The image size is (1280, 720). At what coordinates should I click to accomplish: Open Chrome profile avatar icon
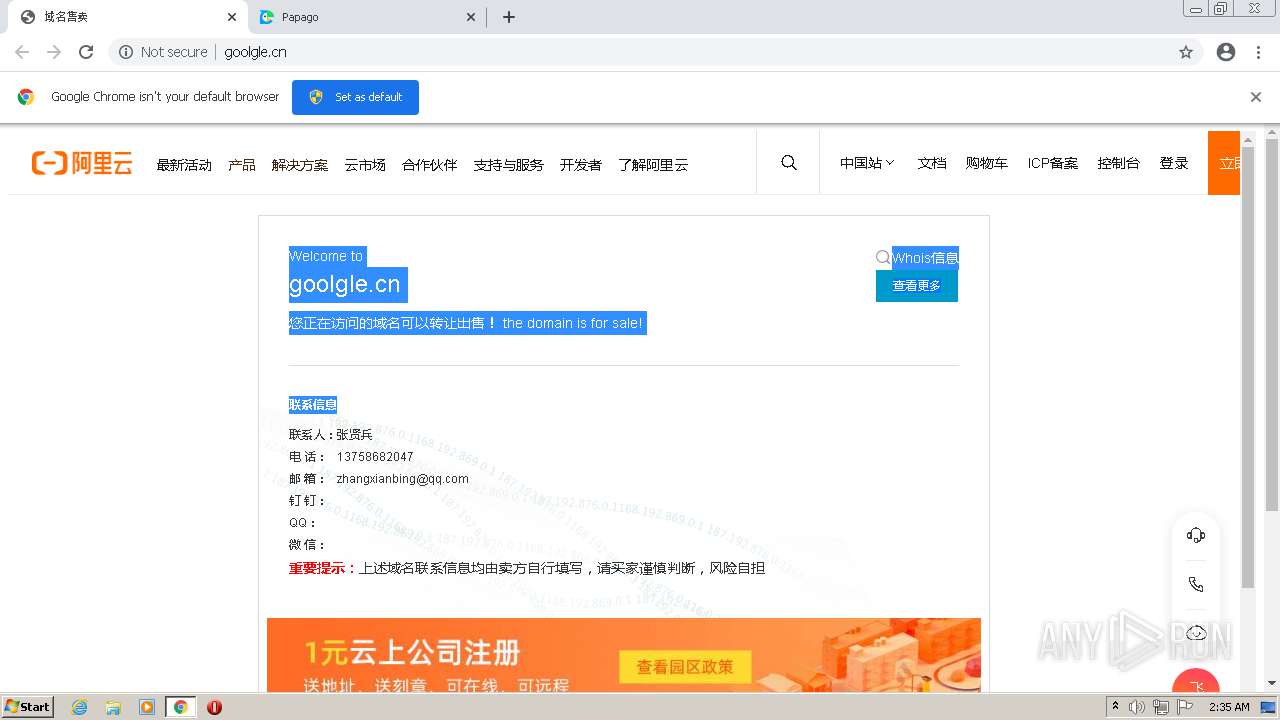pos(1226,52)
